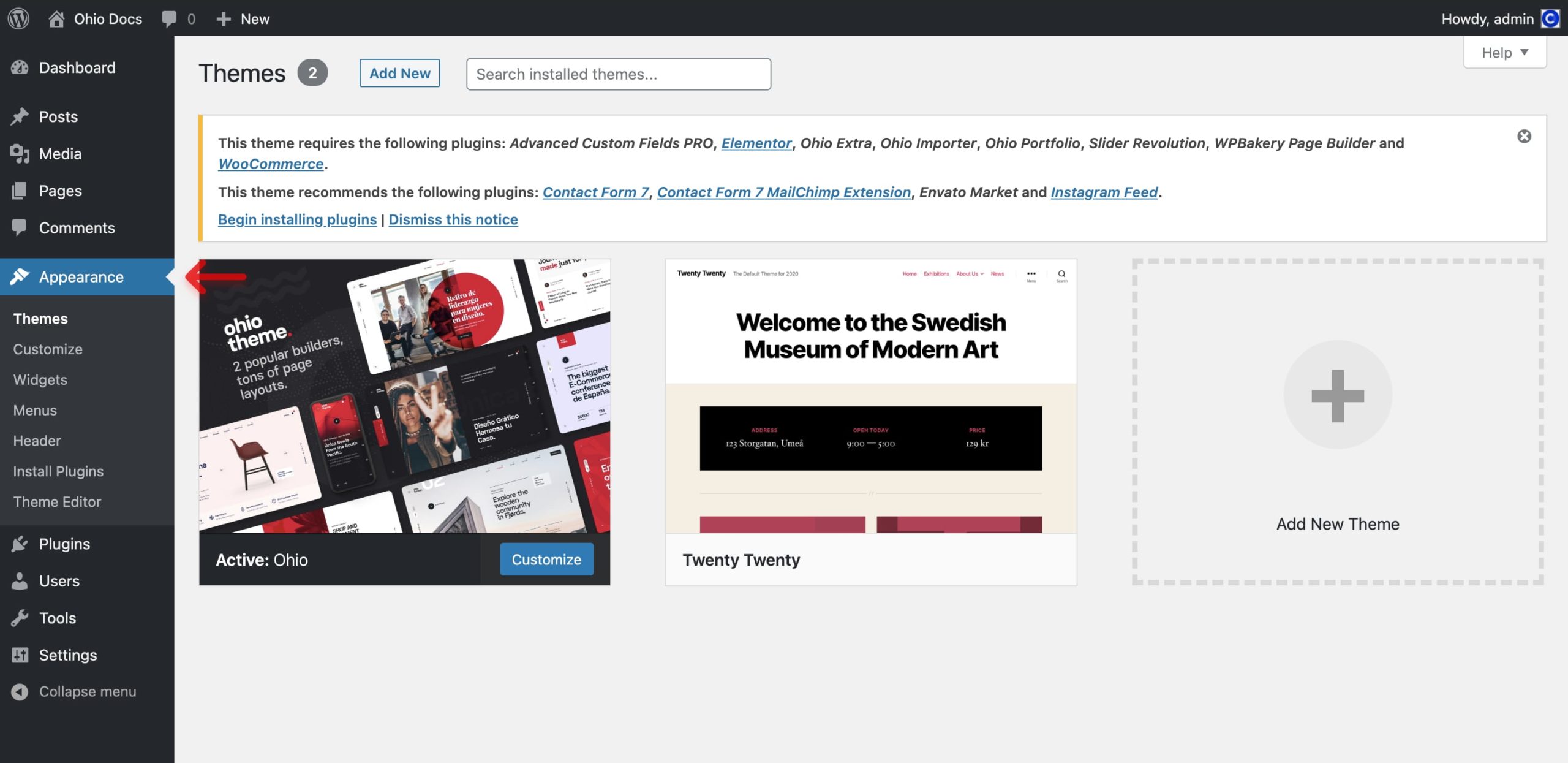The width and height of the screenshot is (1568, 763).
Task: Open the comments bubble icon in admin bar
Action: (x=169, y=19)
